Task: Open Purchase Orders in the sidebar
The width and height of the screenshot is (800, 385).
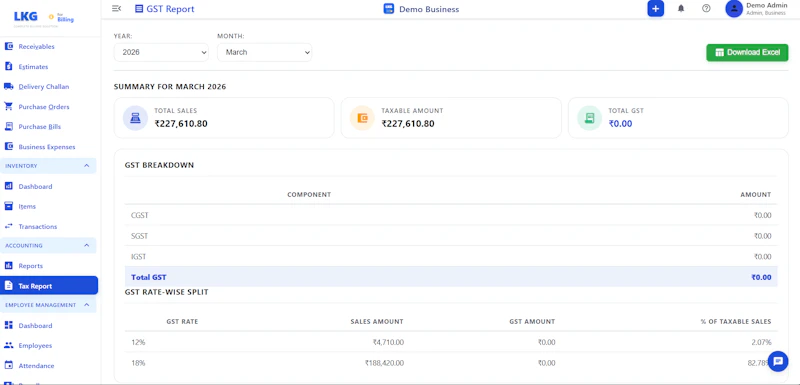Action: coord(44,107)
